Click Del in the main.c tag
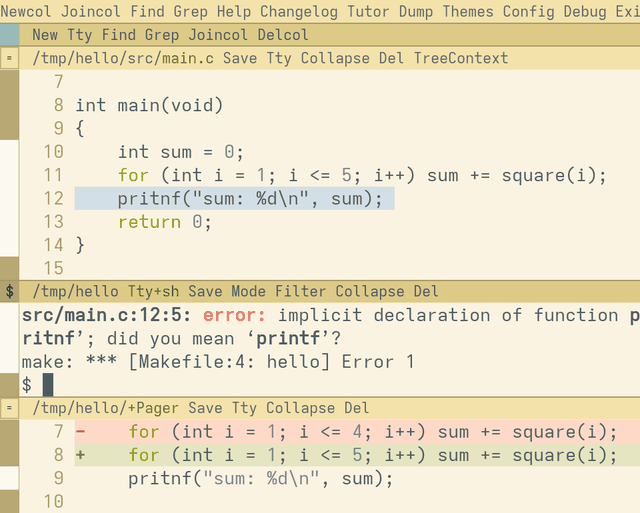Viewport: 640px width, 513px height. click(x=391, y=58)
